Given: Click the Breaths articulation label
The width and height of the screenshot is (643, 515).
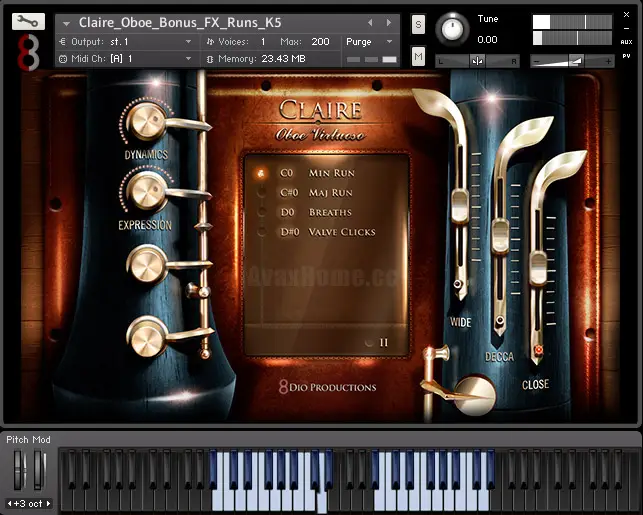Looking at the screenshot, I should click(330, 212).
